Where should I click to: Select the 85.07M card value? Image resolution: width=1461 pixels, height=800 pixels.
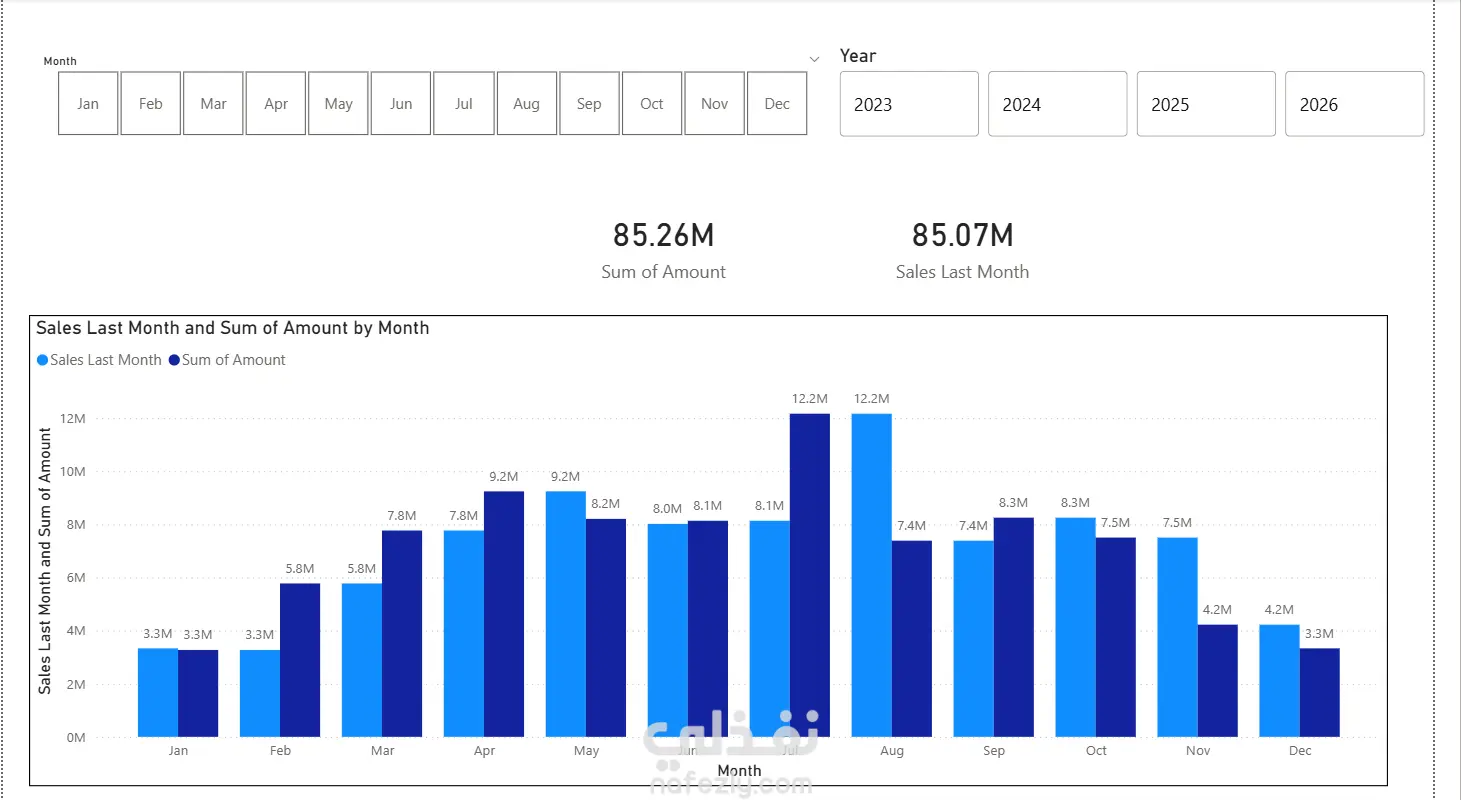962,235
